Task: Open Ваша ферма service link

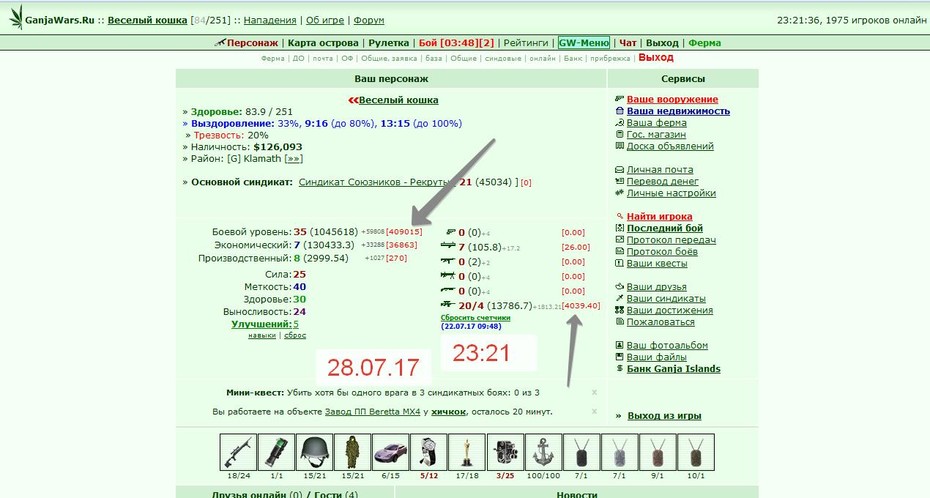Action: click(657, 123)
